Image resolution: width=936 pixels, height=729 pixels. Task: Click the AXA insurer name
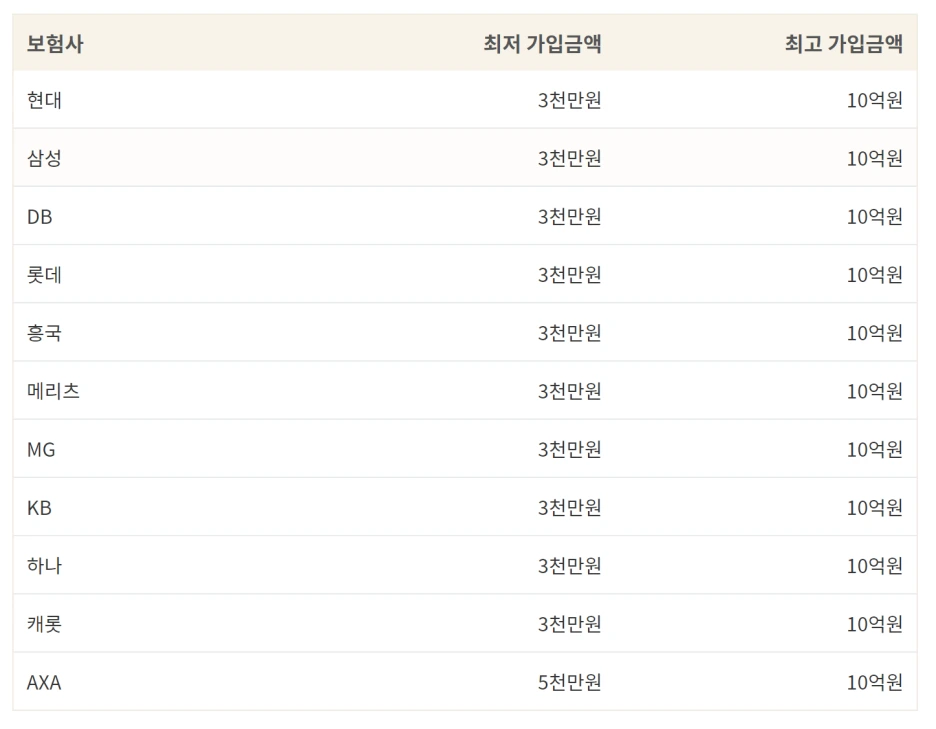(x=44, y=682)
